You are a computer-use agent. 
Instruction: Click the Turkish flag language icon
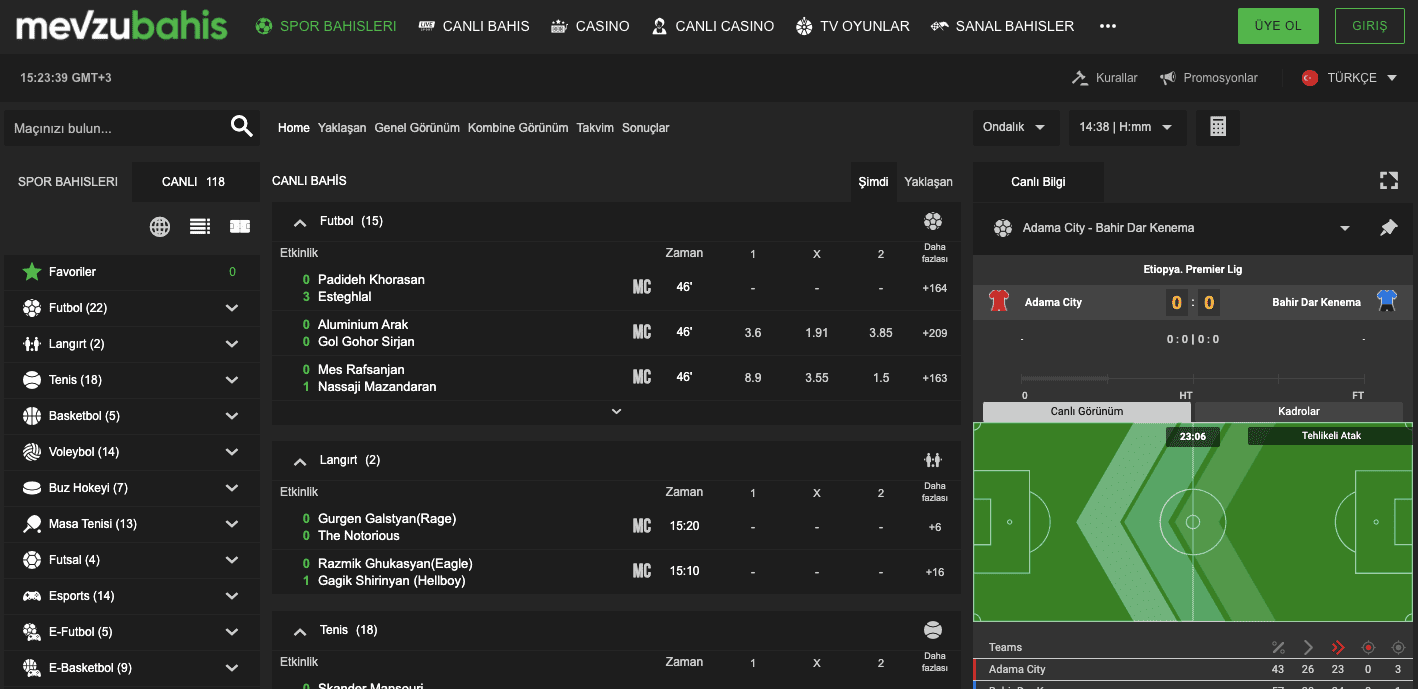(x=1310, y=78)
